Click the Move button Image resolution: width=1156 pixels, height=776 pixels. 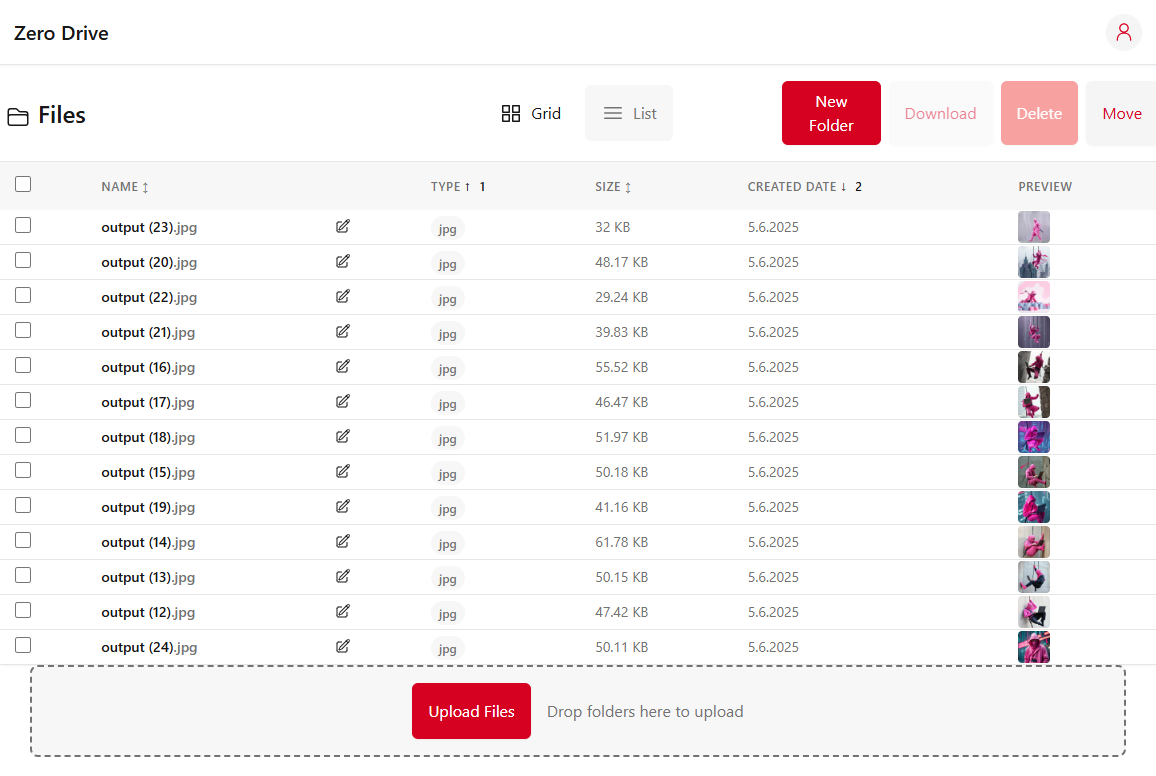[x=1121, y=114]
